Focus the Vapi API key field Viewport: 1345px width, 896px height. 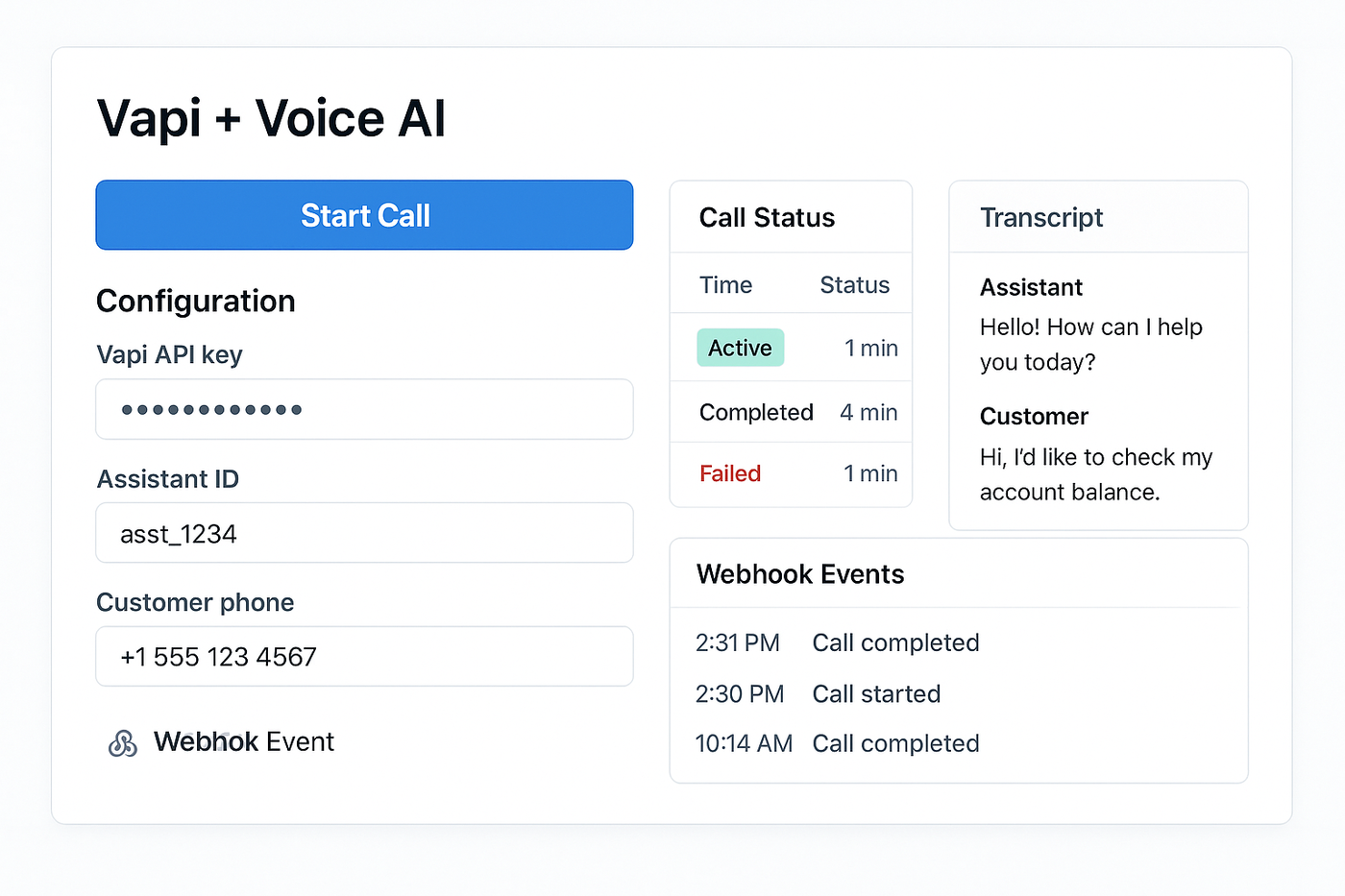pos(364,409)
